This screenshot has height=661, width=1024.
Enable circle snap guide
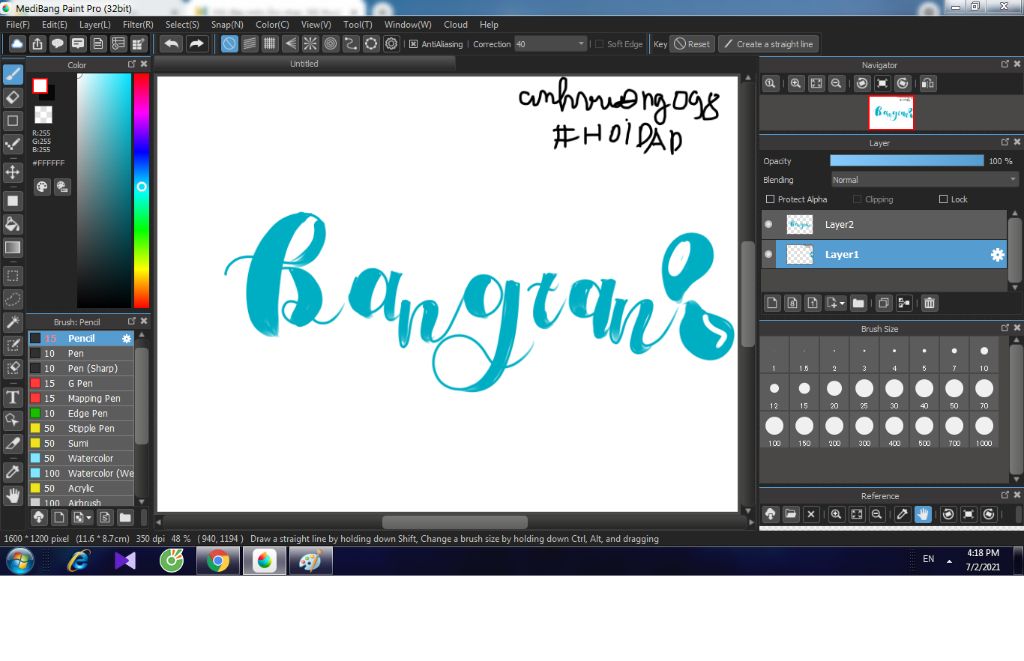click(x=330, y=44)
